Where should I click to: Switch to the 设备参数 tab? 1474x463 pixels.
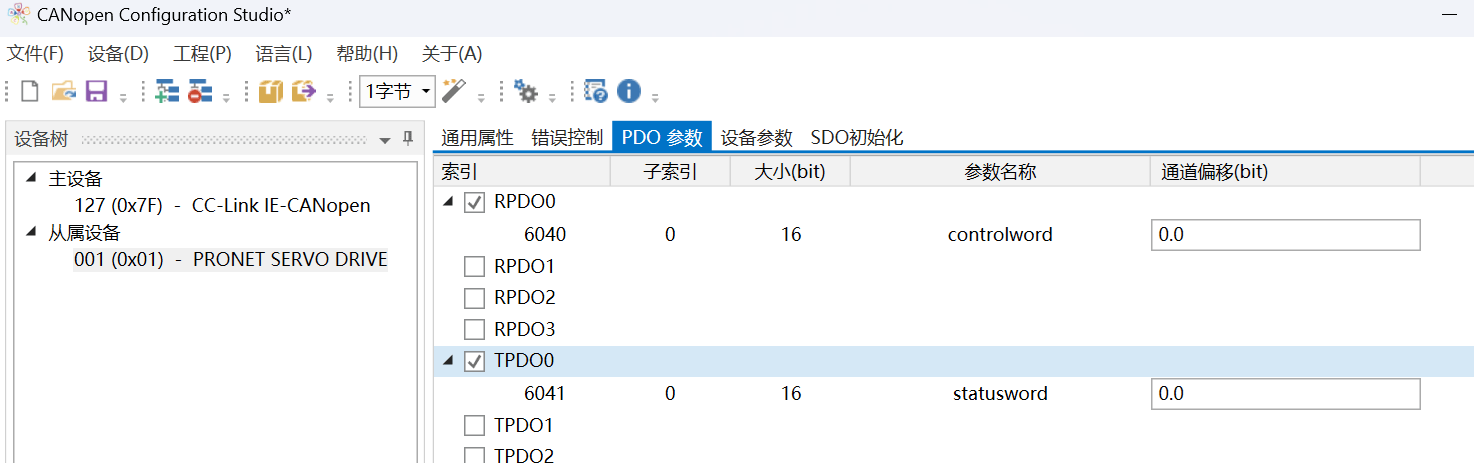[757, 138]
